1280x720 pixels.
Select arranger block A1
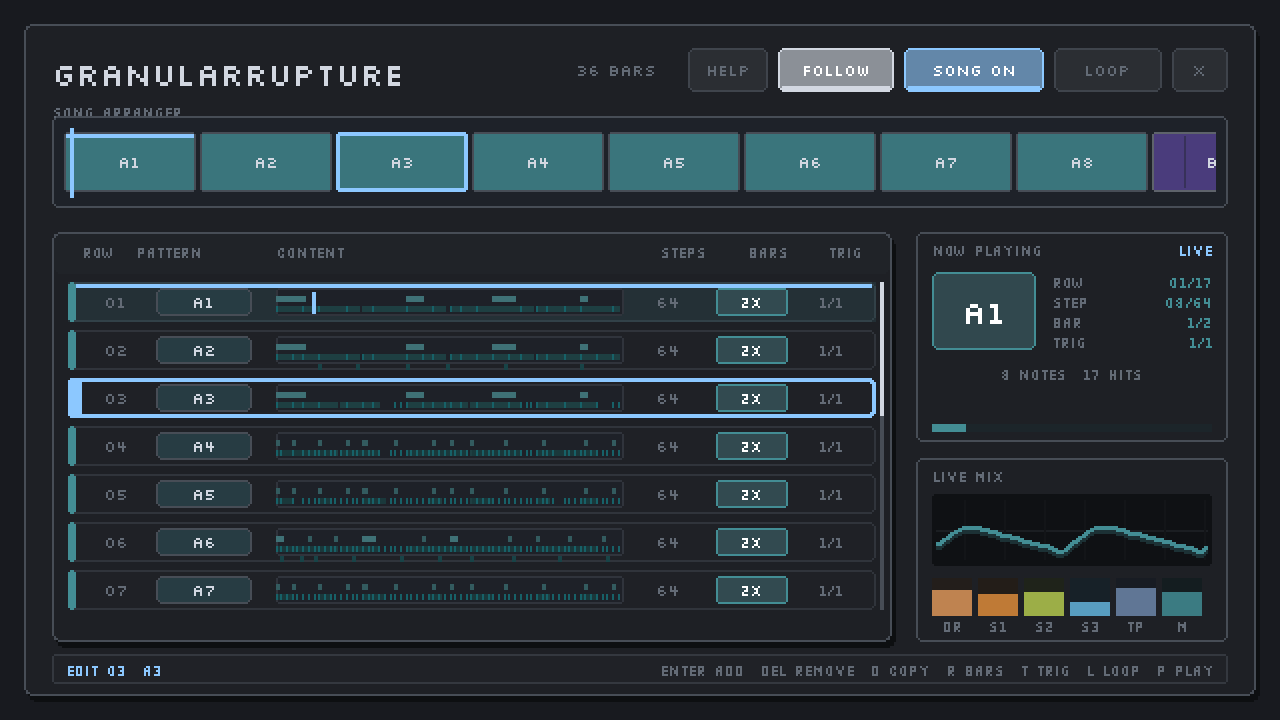[x=130, y=162]
